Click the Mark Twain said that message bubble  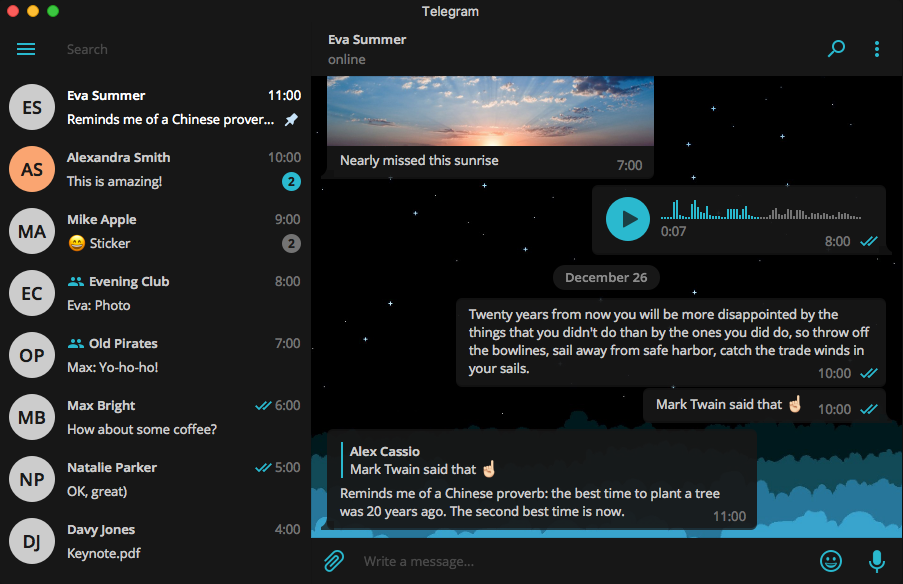coord(764,405)
